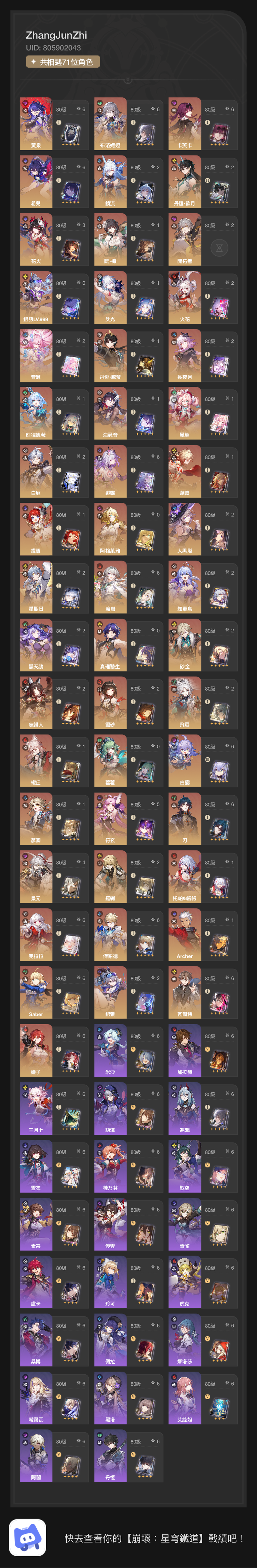Click 卡芙卡's light cone icon

pyautogui.click(x=220, y=134)
